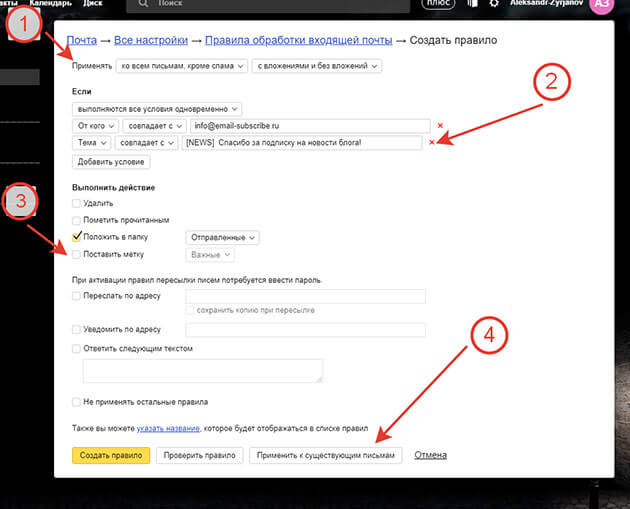The width and height of the screenshot is (630, 509).
Task: Open 'Все настройки' breadcrumb link
Action: click(151, 40)
